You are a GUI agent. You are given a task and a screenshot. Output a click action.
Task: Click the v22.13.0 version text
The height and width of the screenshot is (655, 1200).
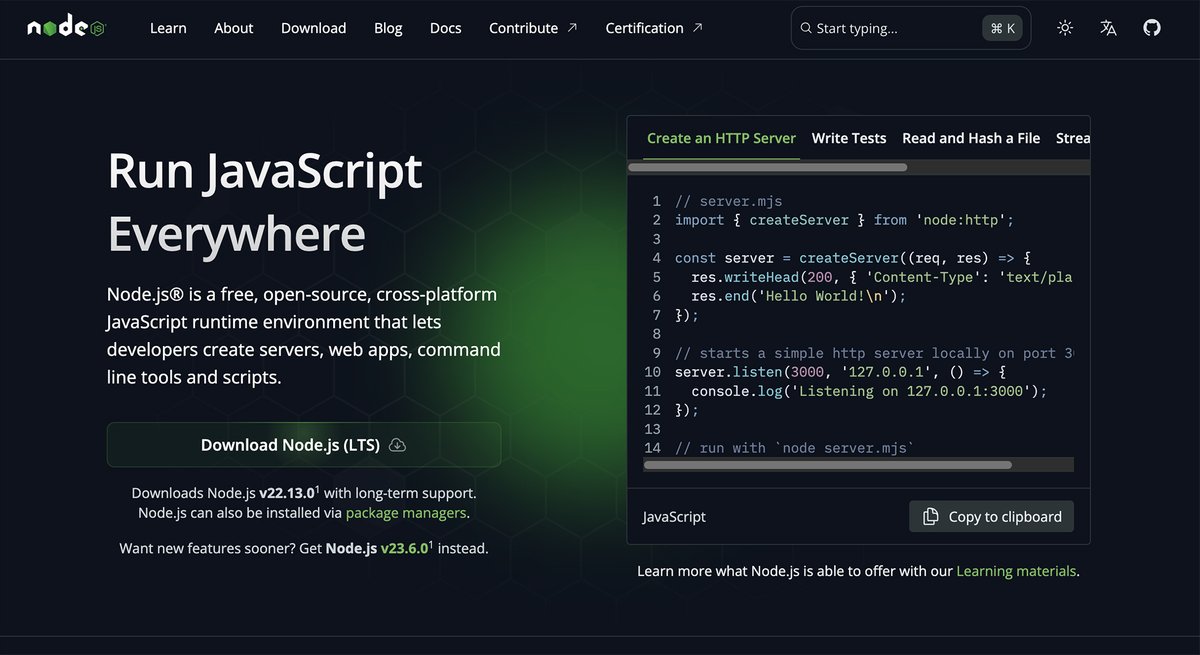287,493
